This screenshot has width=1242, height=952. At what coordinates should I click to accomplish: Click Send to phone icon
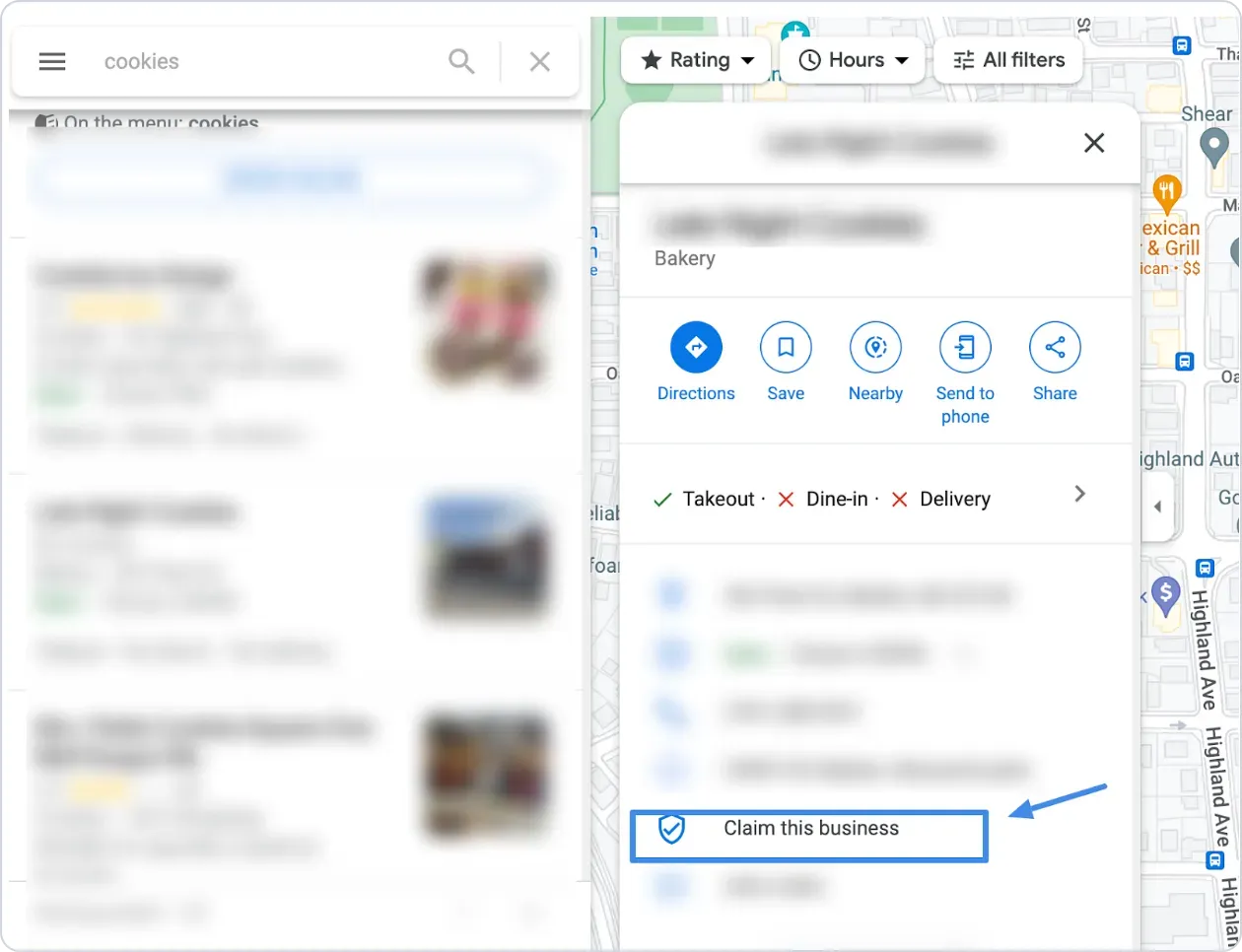pyautogui.click(x=965, y=347)
